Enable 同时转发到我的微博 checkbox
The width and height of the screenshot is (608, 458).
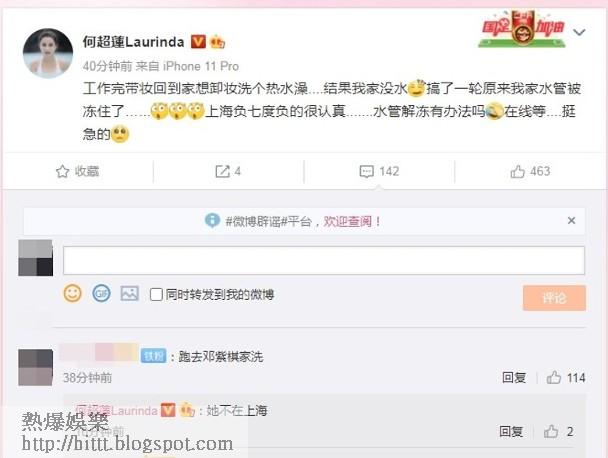click(156, 295)
